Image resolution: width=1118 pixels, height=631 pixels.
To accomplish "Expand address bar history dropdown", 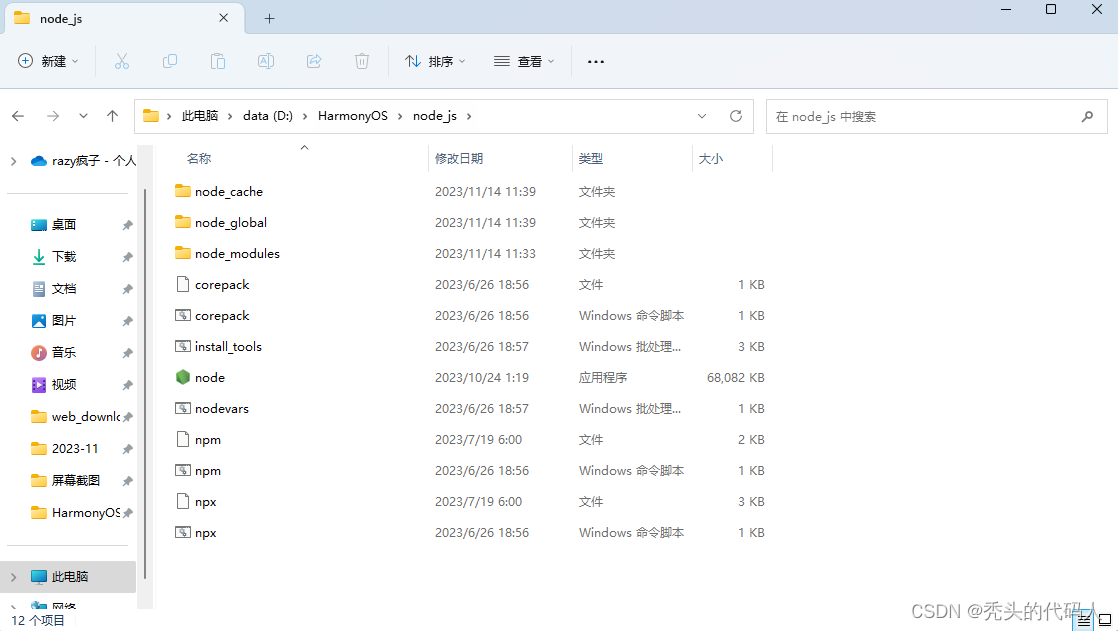I will (x=702, y=116).
